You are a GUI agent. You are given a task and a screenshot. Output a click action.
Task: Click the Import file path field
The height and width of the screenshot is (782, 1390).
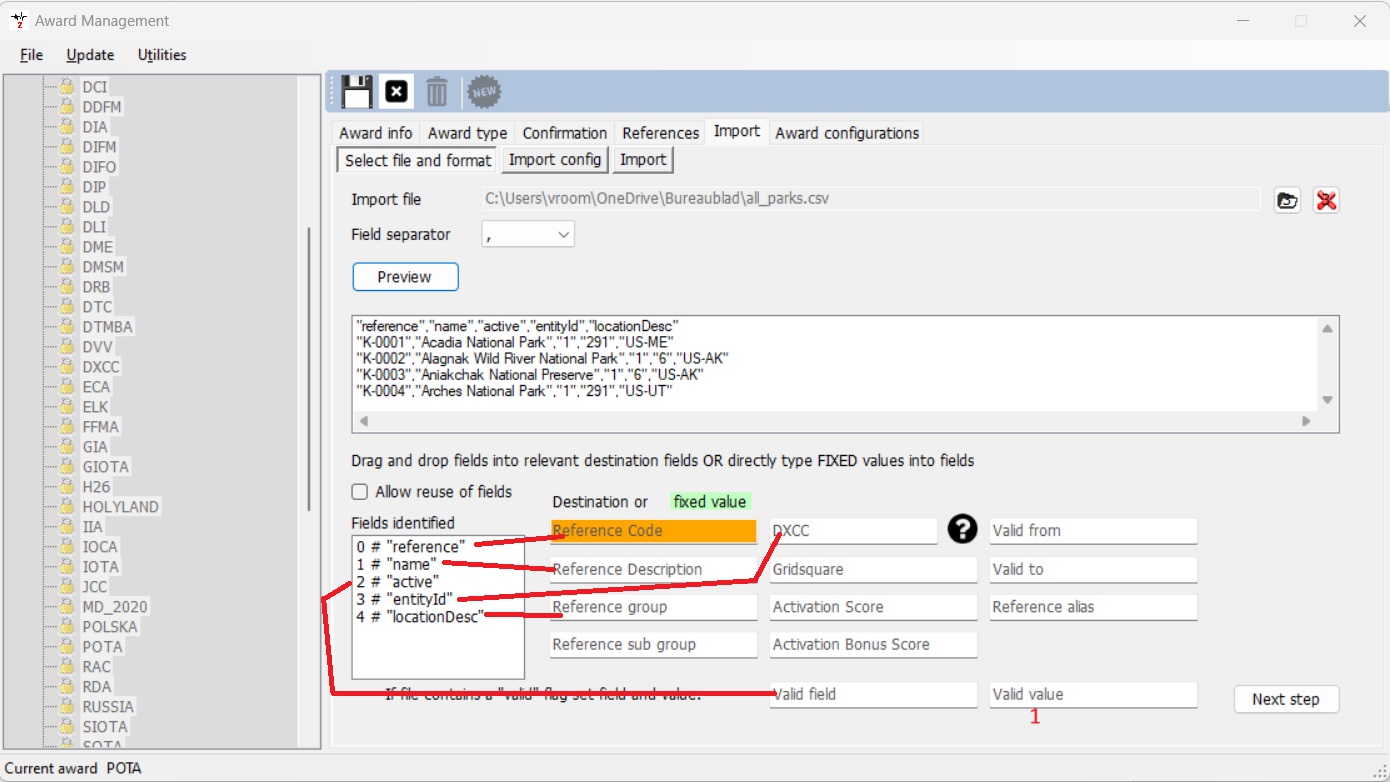point(870,198)
